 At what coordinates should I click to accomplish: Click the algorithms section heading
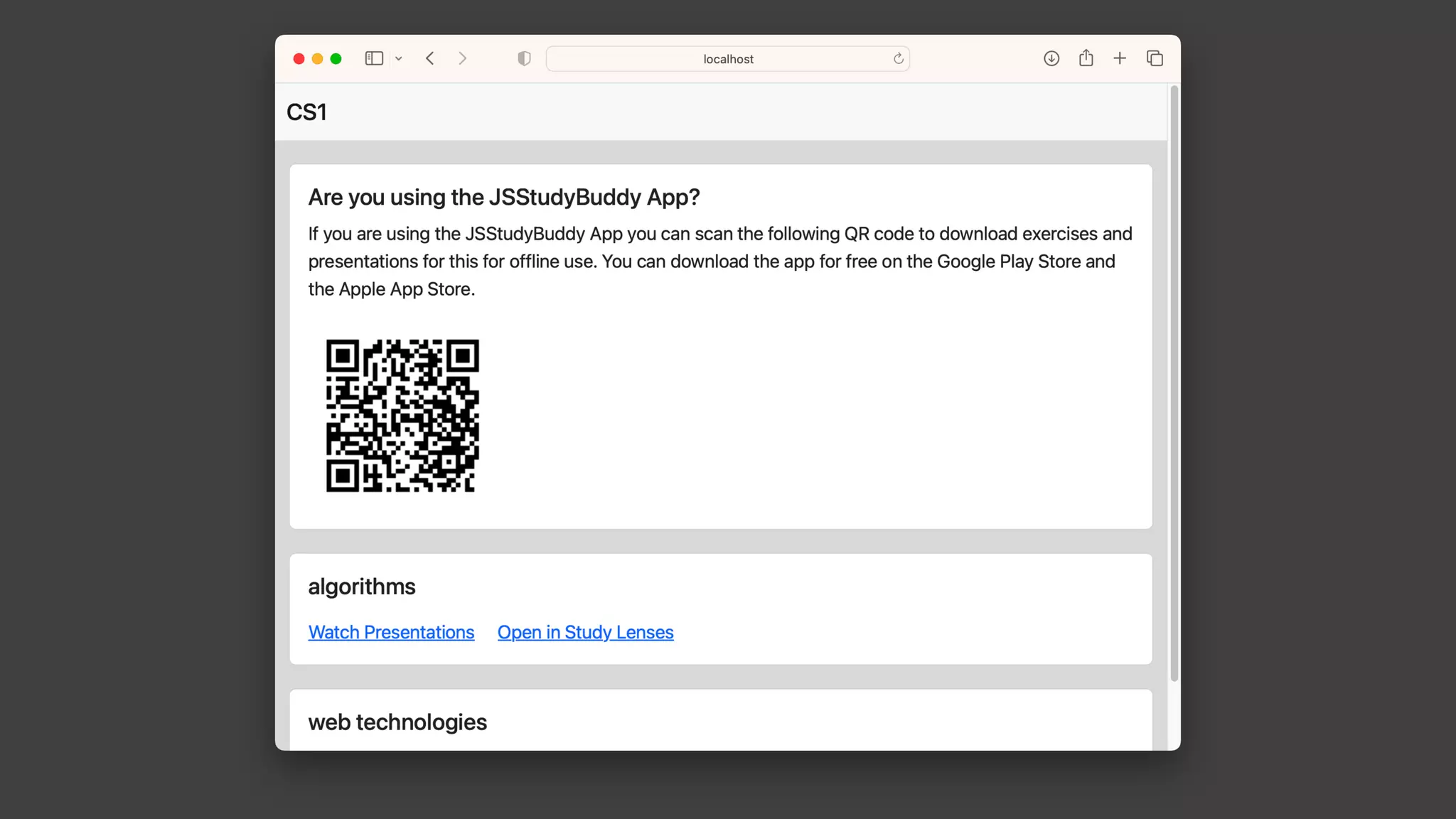tap(361, 587)
